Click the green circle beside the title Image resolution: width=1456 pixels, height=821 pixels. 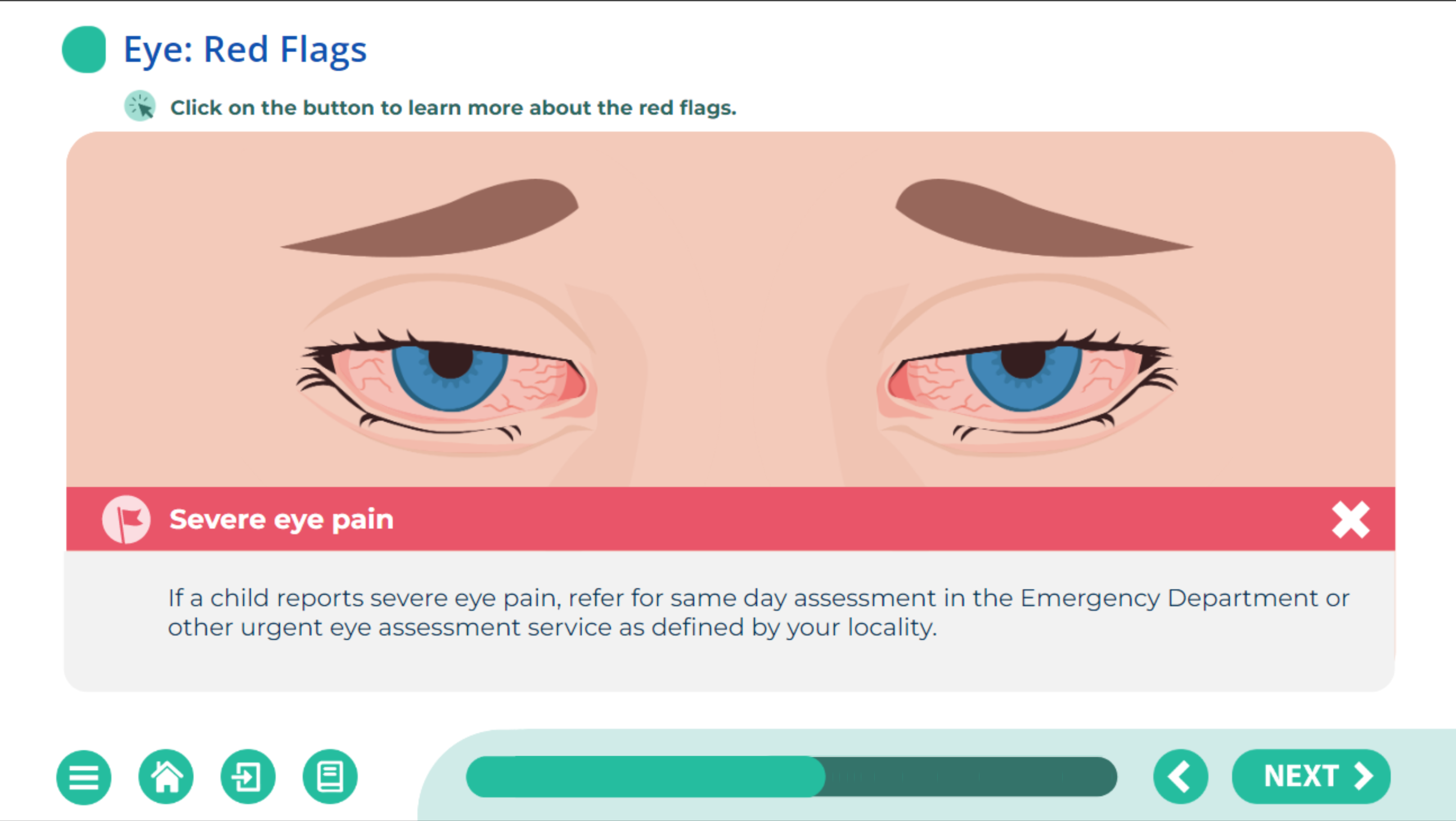coord(84,49)
